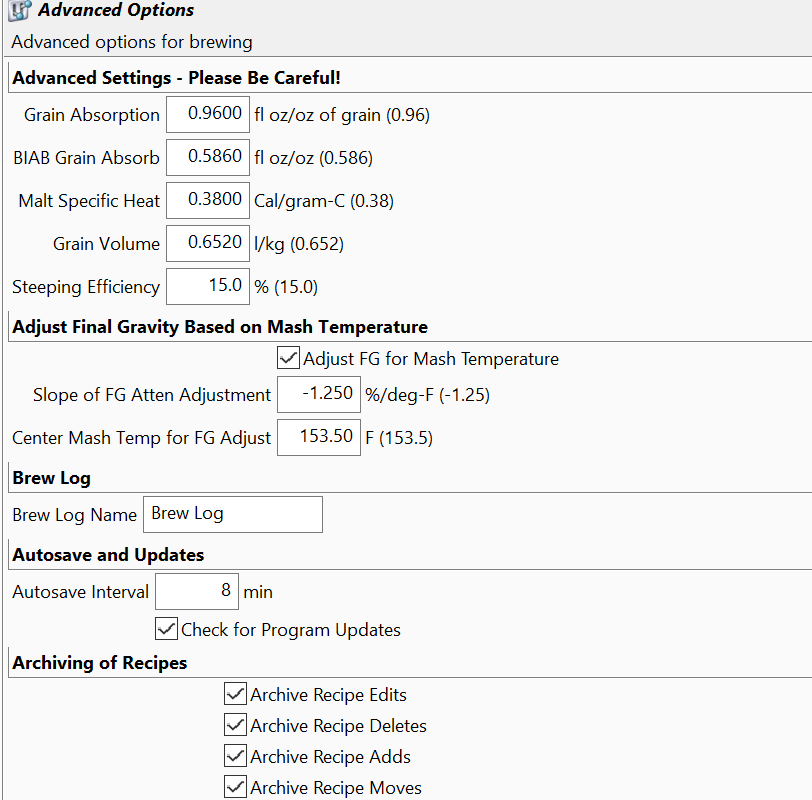The height and width of the screenshot is (800, 812).
Task: Disable Archive Recipe Edits checkbox
Action: coord(235,694)
